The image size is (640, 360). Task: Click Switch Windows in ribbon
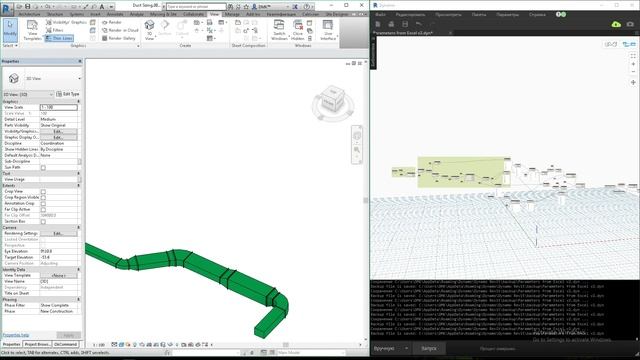tap(279, 30)
